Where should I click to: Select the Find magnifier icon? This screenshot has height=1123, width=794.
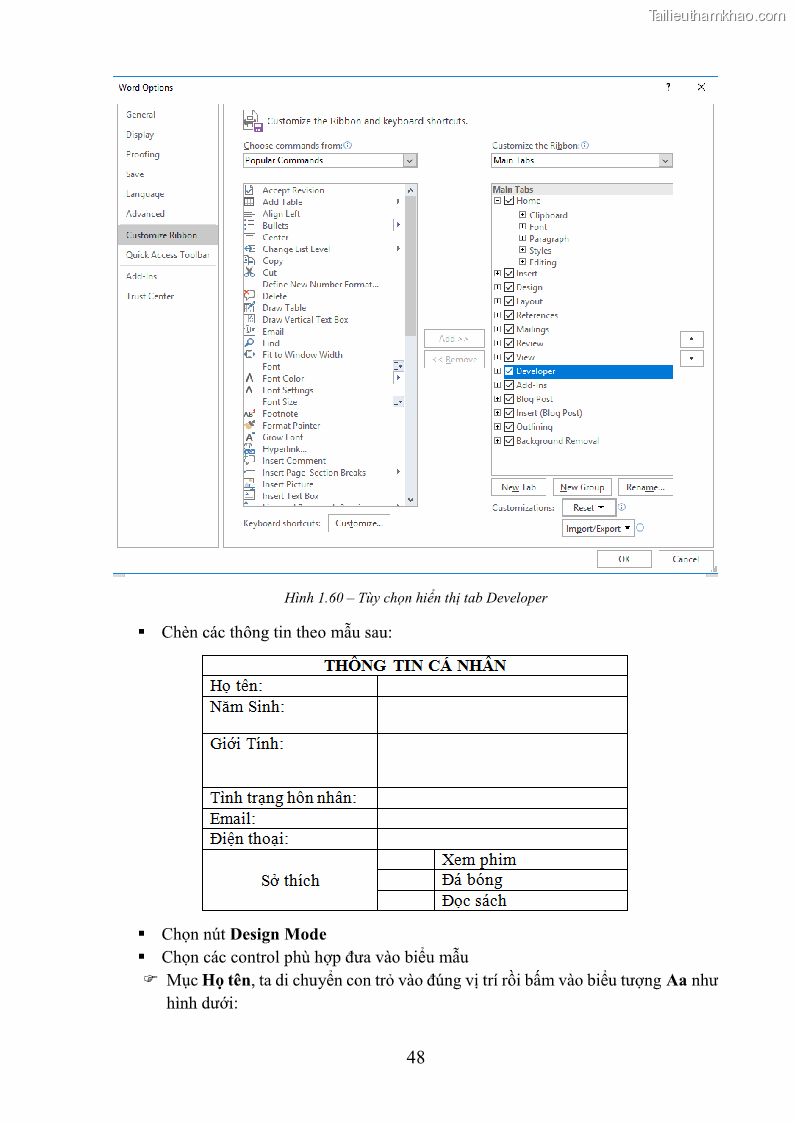pos(249,343)
